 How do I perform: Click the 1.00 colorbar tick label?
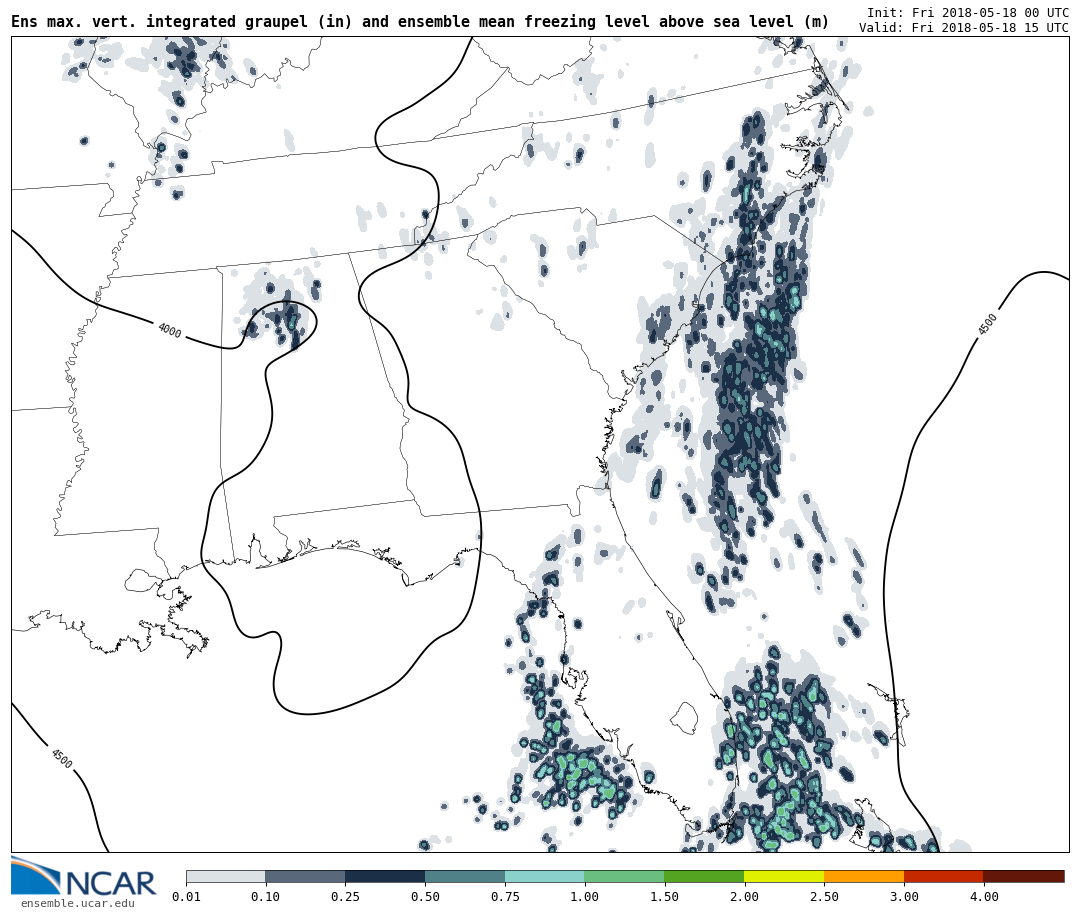pyautogui.click(x=584, y=897)
